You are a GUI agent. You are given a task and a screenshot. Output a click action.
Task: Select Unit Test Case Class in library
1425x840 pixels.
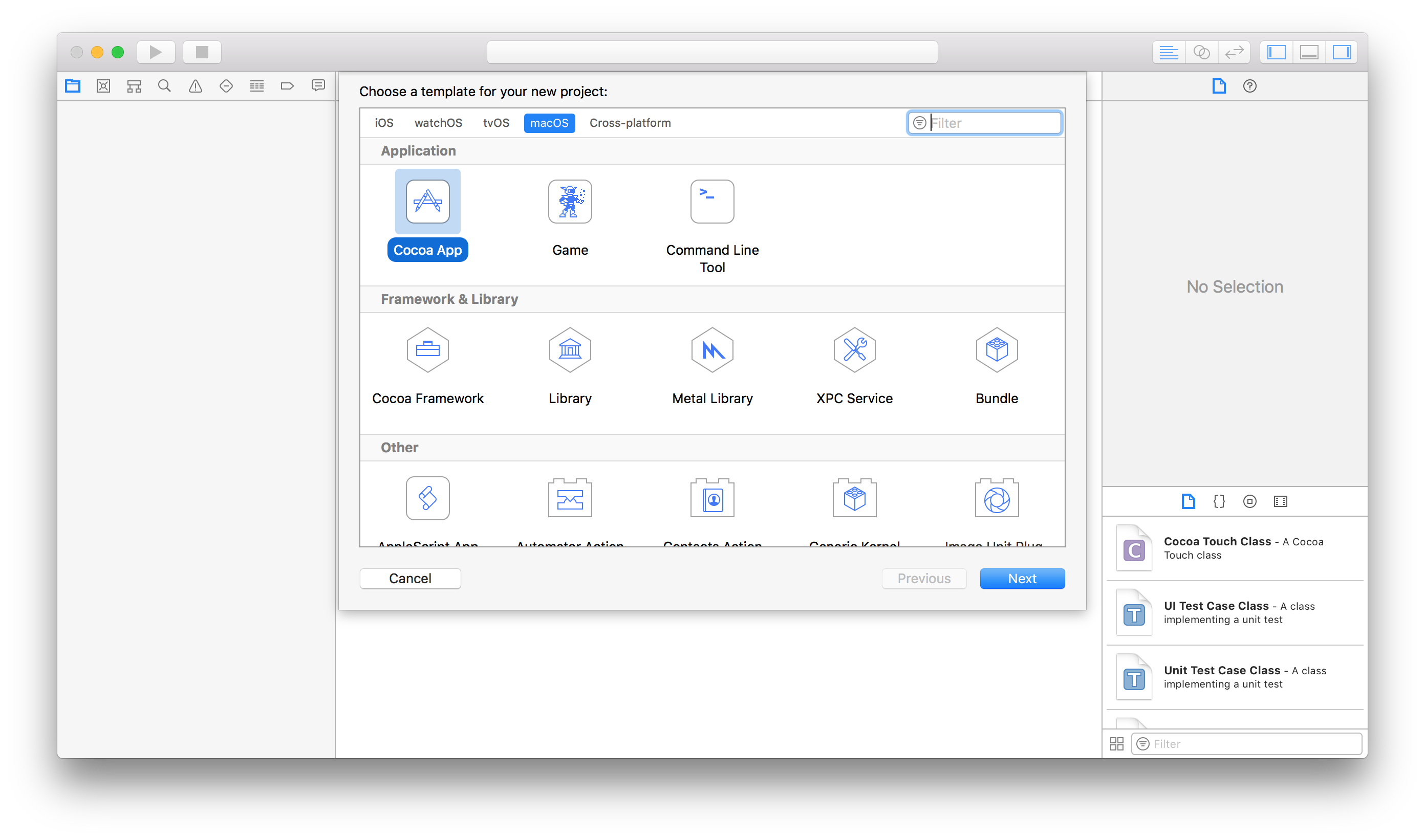tap(1235, 677)
